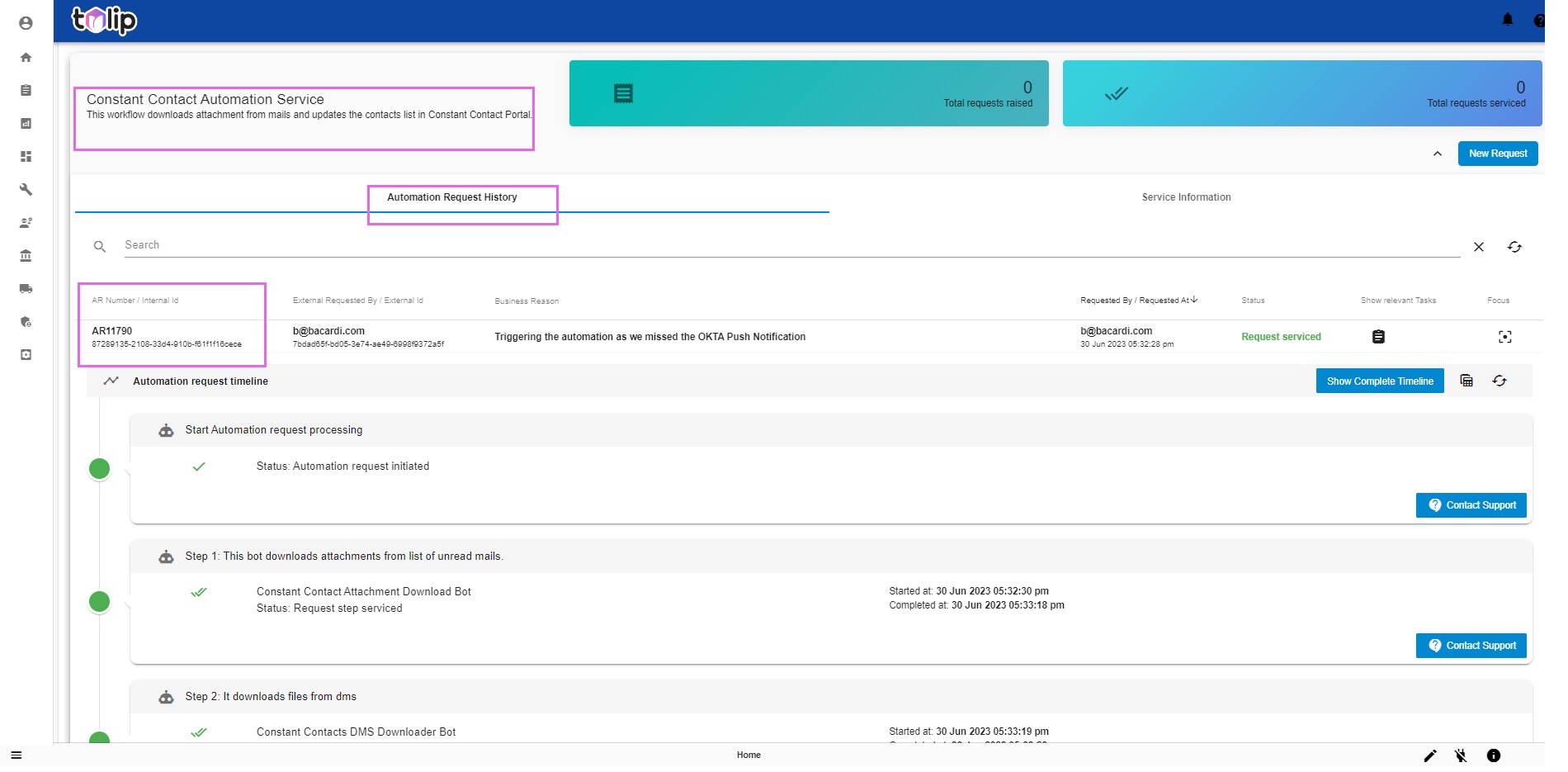Open hamburger menu at bottom left
The width and height of the screenshot is (1568, 772).
point(16,755)
